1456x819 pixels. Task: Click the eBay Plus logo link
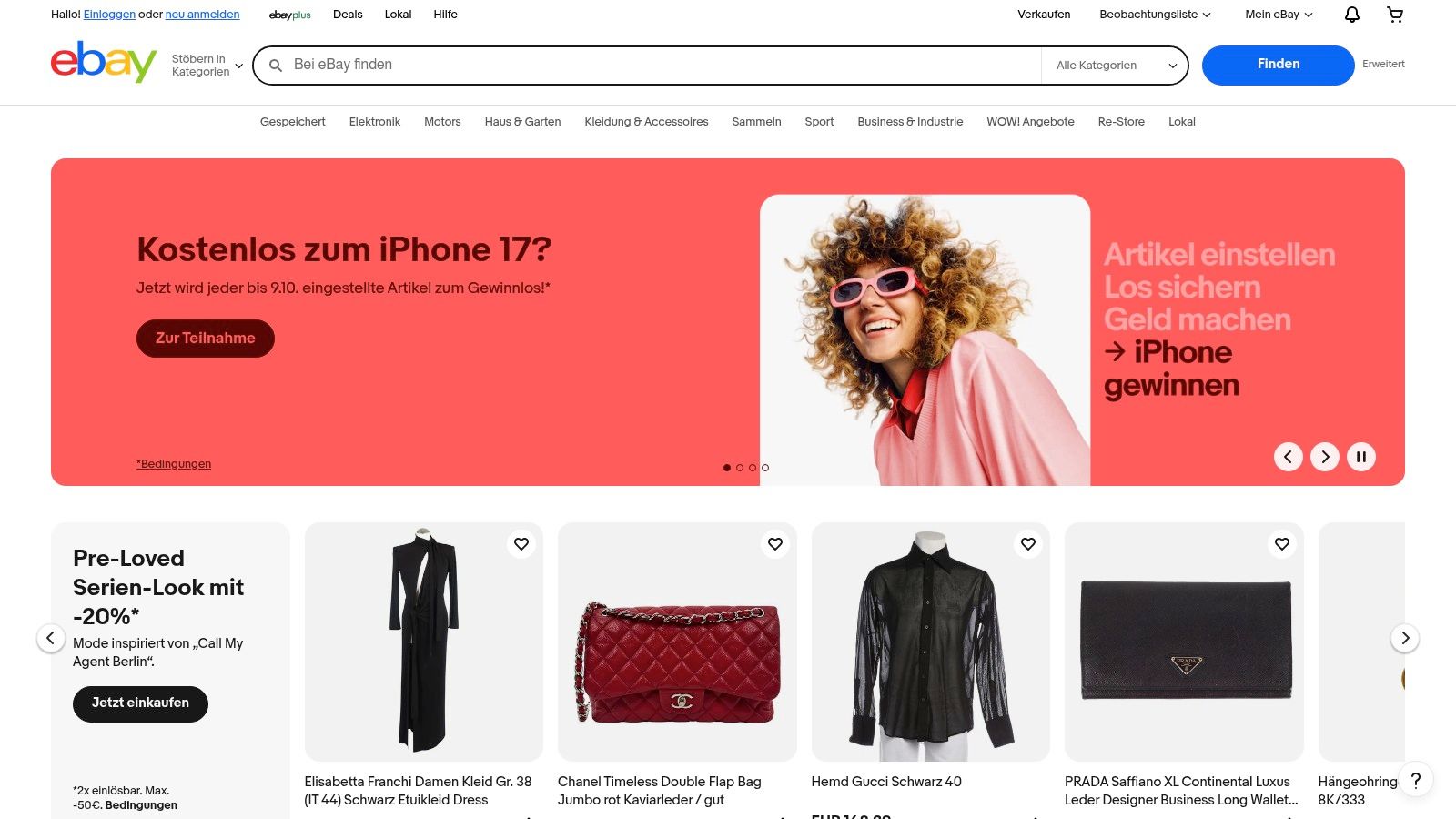click(290, 15)
